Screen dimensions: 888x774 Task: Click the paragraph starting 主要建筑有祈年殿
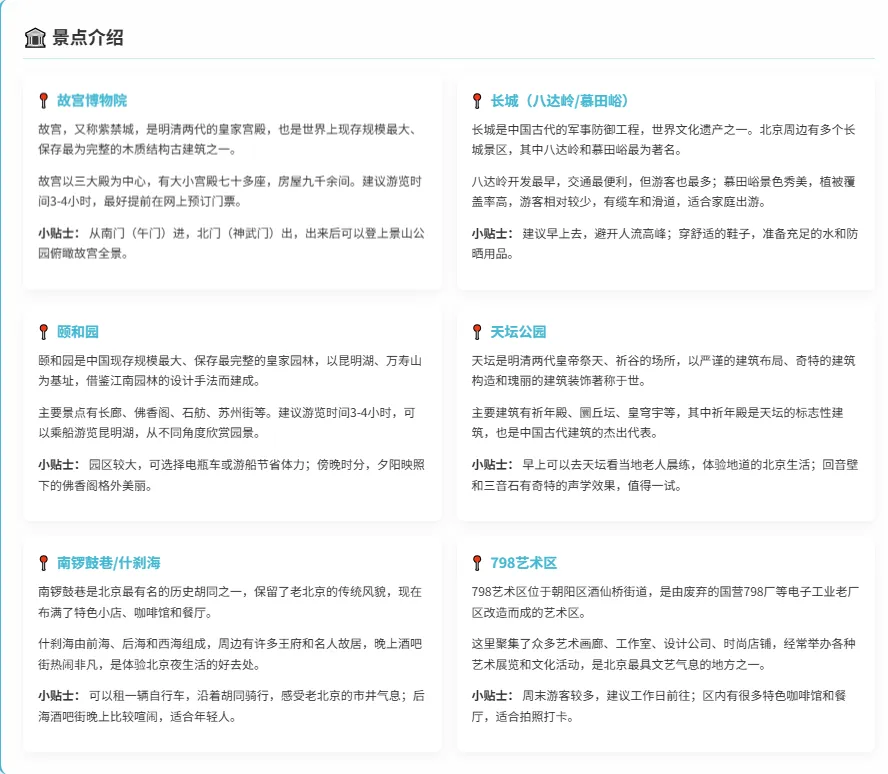[x=658, y=422]
